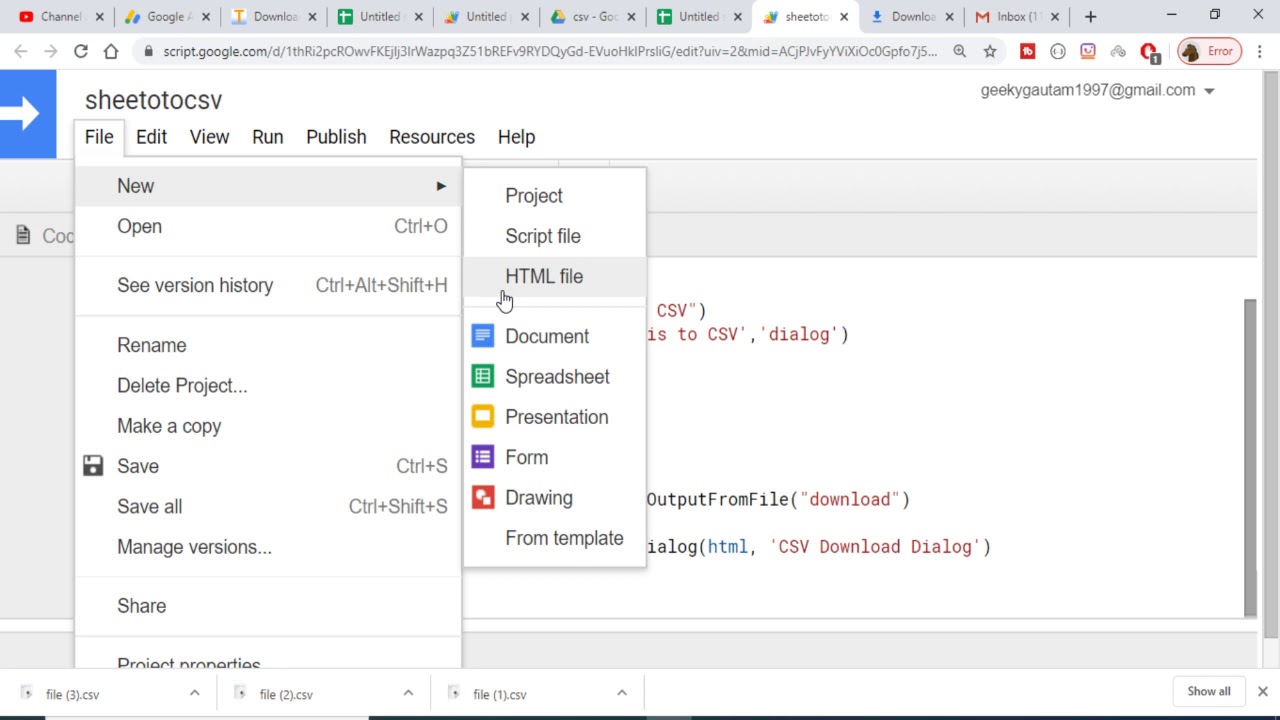Click the purple Form icon

(x=483, y=457)
